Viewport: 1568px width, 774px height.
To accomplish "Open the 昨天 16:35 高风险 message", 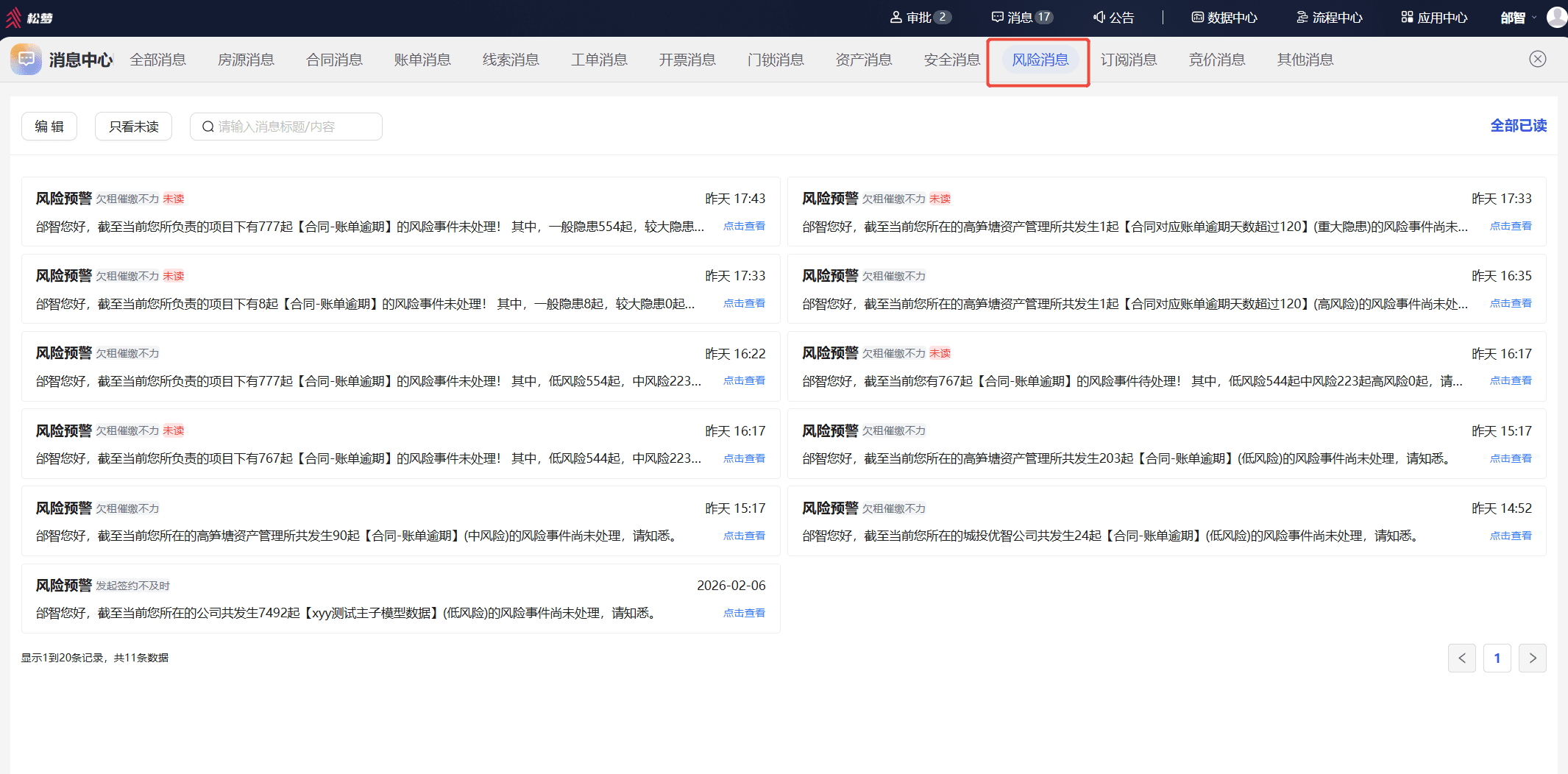I will [1166, 289].
